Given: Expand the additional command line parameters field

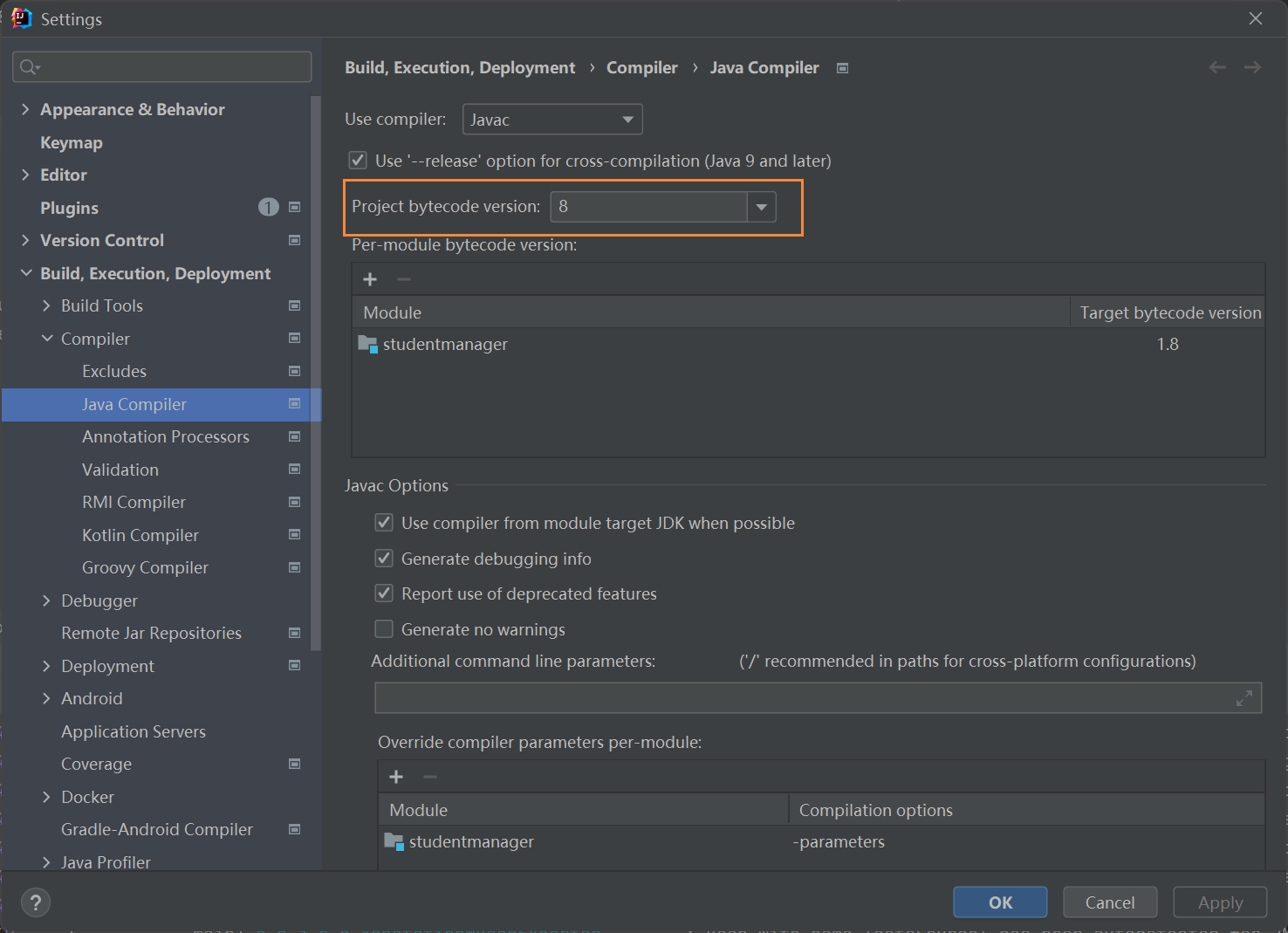Looking at the screenshot, I should (1243, 698).
